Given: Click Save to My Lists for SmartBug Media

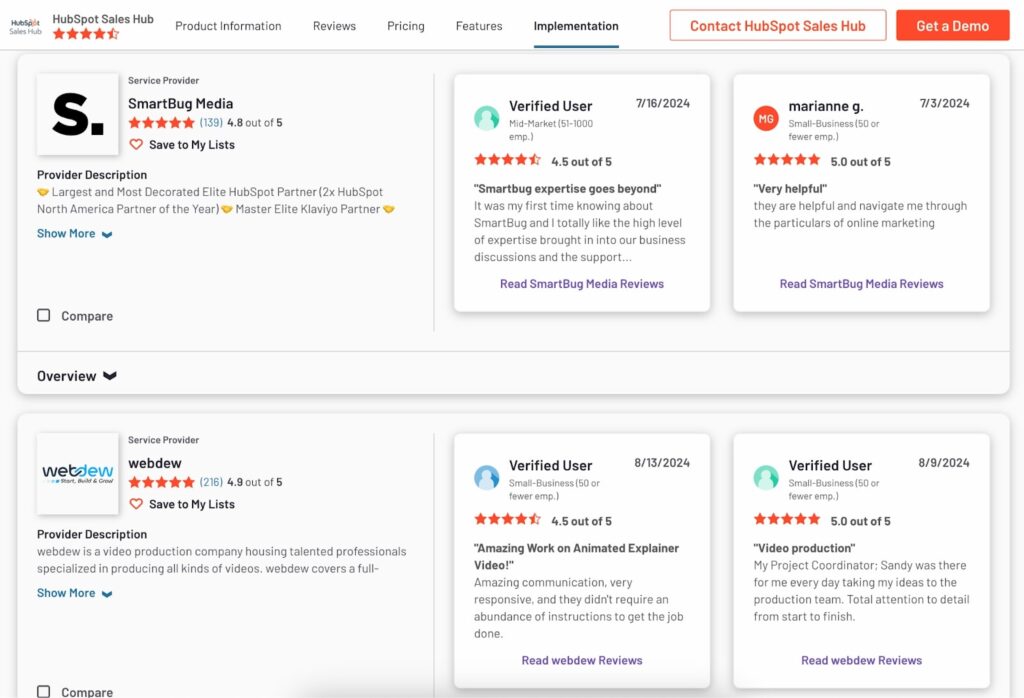Looking at the screenshot, I should point(191,145).
